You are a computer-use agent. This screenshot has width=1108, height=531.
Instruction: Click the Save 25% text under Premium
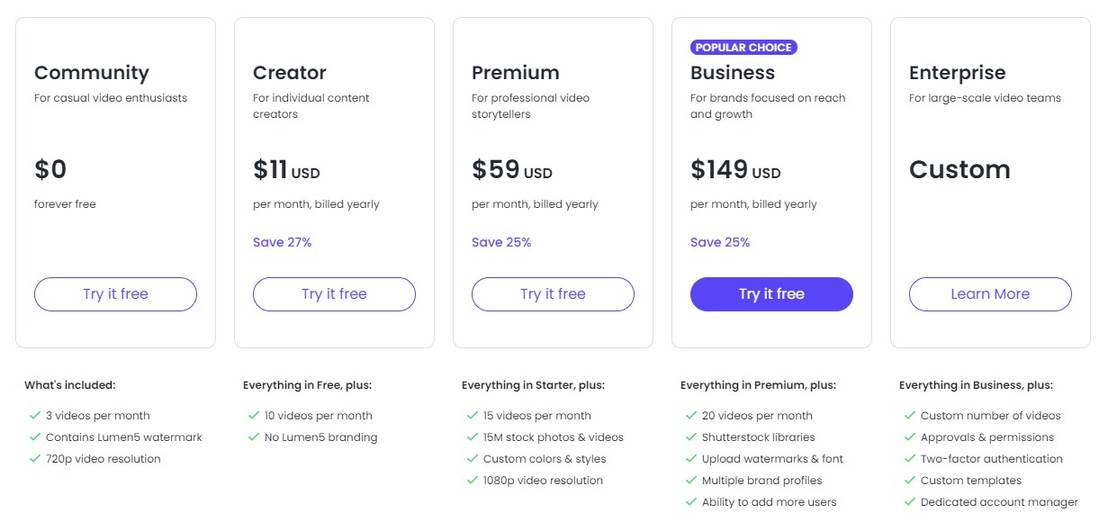pos(501,243)
